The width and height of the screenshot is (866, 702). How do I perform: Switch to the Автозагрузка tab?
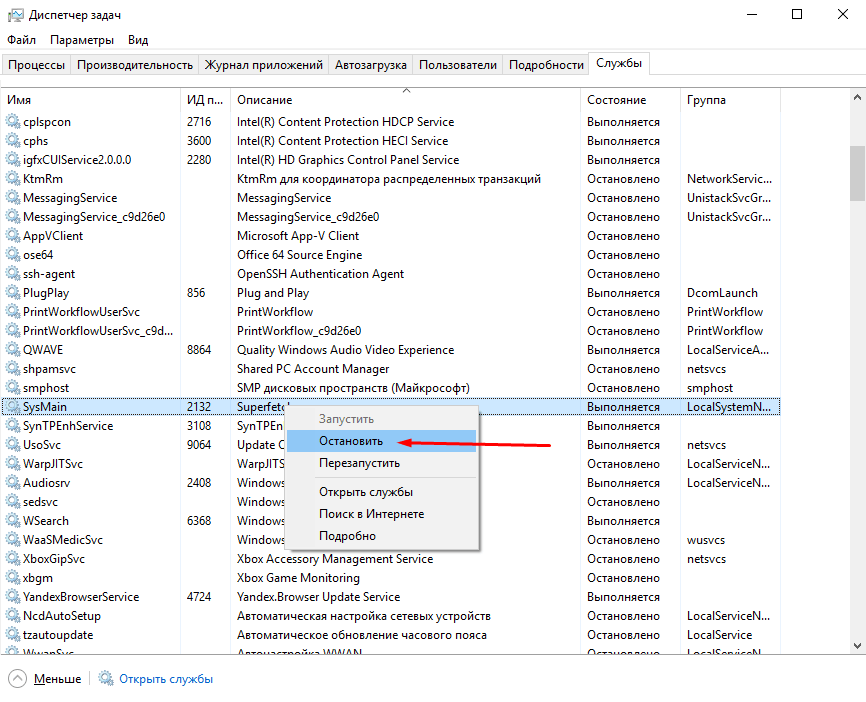pyautogui.click(x=371, y=65)
